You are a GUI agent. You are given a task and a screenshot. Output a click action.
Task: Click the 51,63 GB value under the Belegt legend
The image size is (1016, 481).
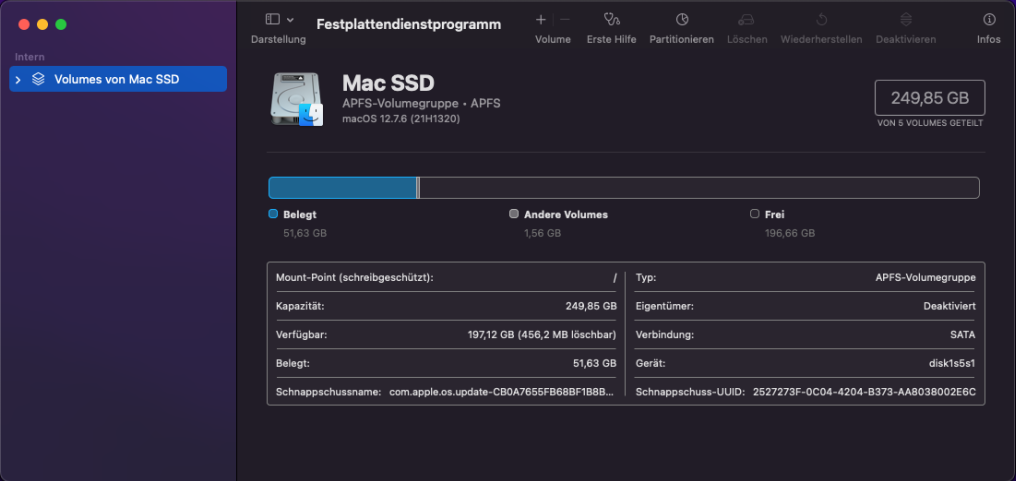305,233
